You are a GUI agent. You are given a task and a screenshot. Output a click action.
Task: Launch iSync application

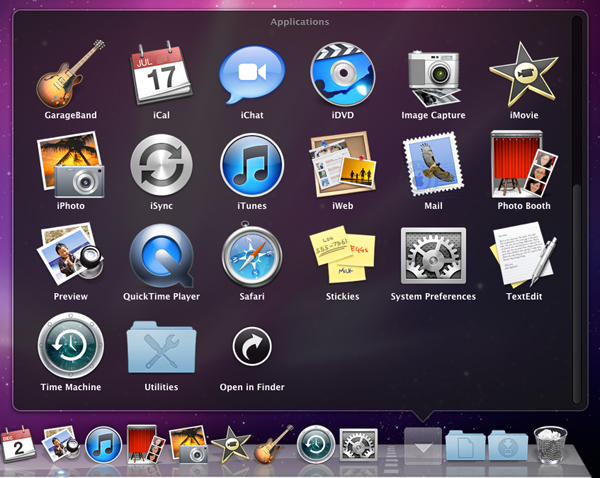[161, 165]
